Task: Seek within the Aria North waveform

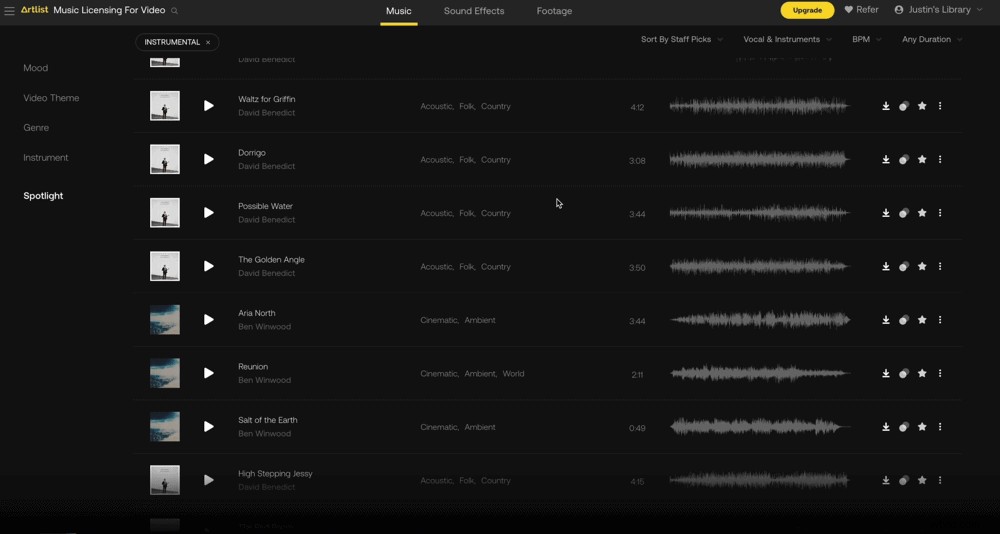Action: tap(760, 320)
